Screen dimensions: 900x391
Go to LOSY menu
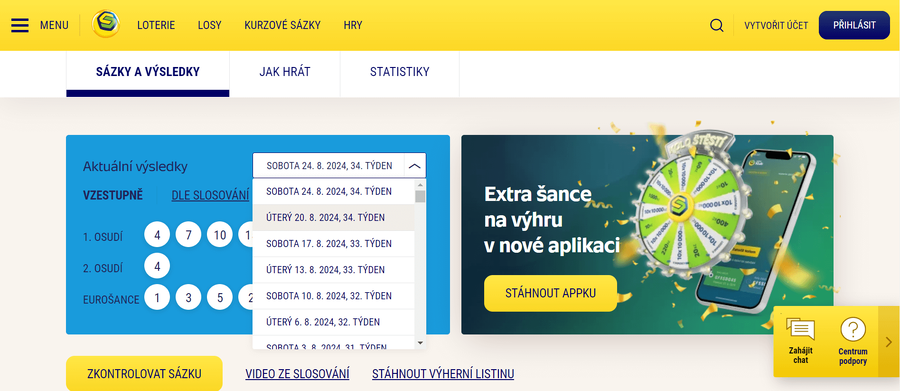tap(210, 25)
